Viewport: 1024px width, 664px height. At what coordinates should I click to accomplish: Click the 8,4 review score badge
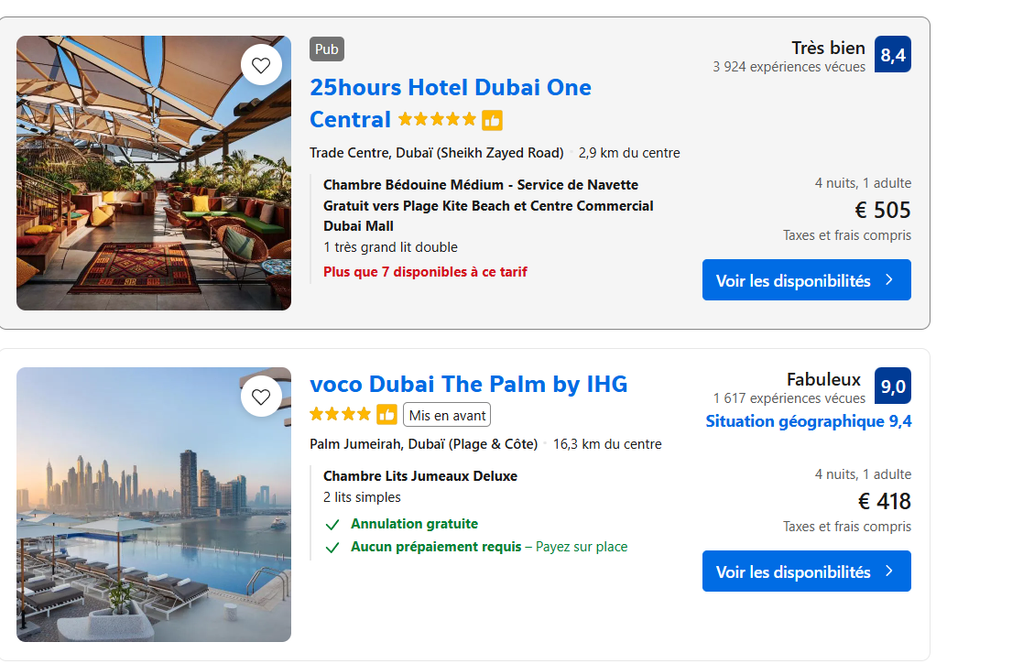click(893, 54)
